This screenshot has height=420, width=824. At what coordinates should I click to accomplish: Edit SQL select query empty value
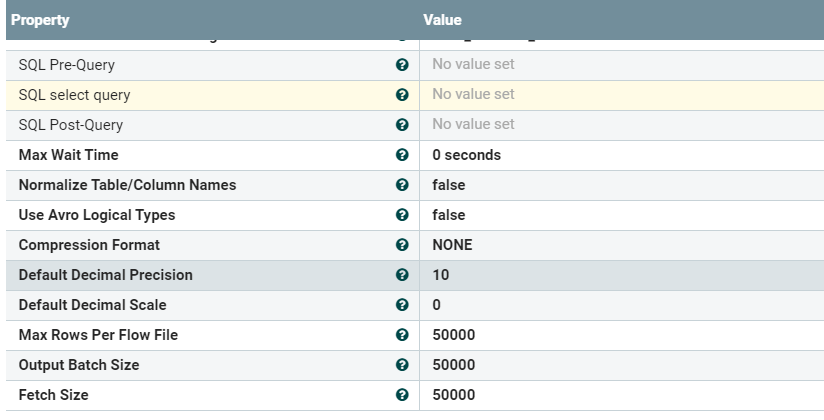(473, 94)
